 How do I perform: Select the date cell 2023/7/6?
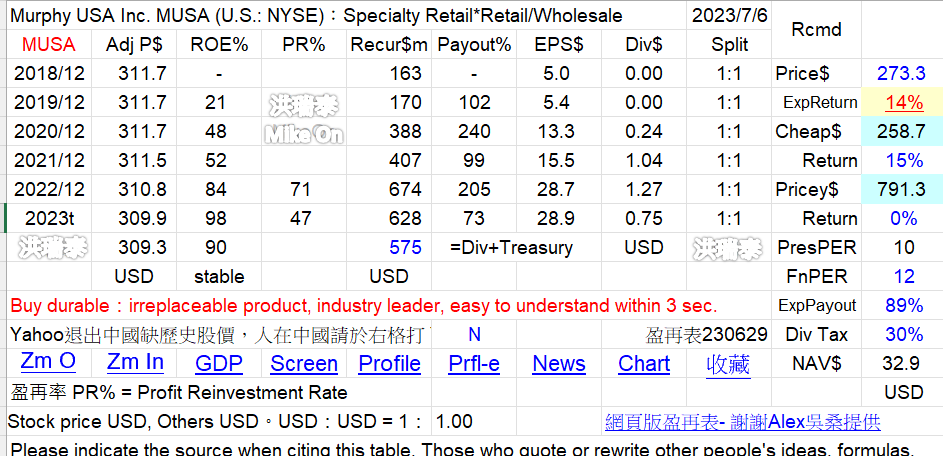pos(729,16)
